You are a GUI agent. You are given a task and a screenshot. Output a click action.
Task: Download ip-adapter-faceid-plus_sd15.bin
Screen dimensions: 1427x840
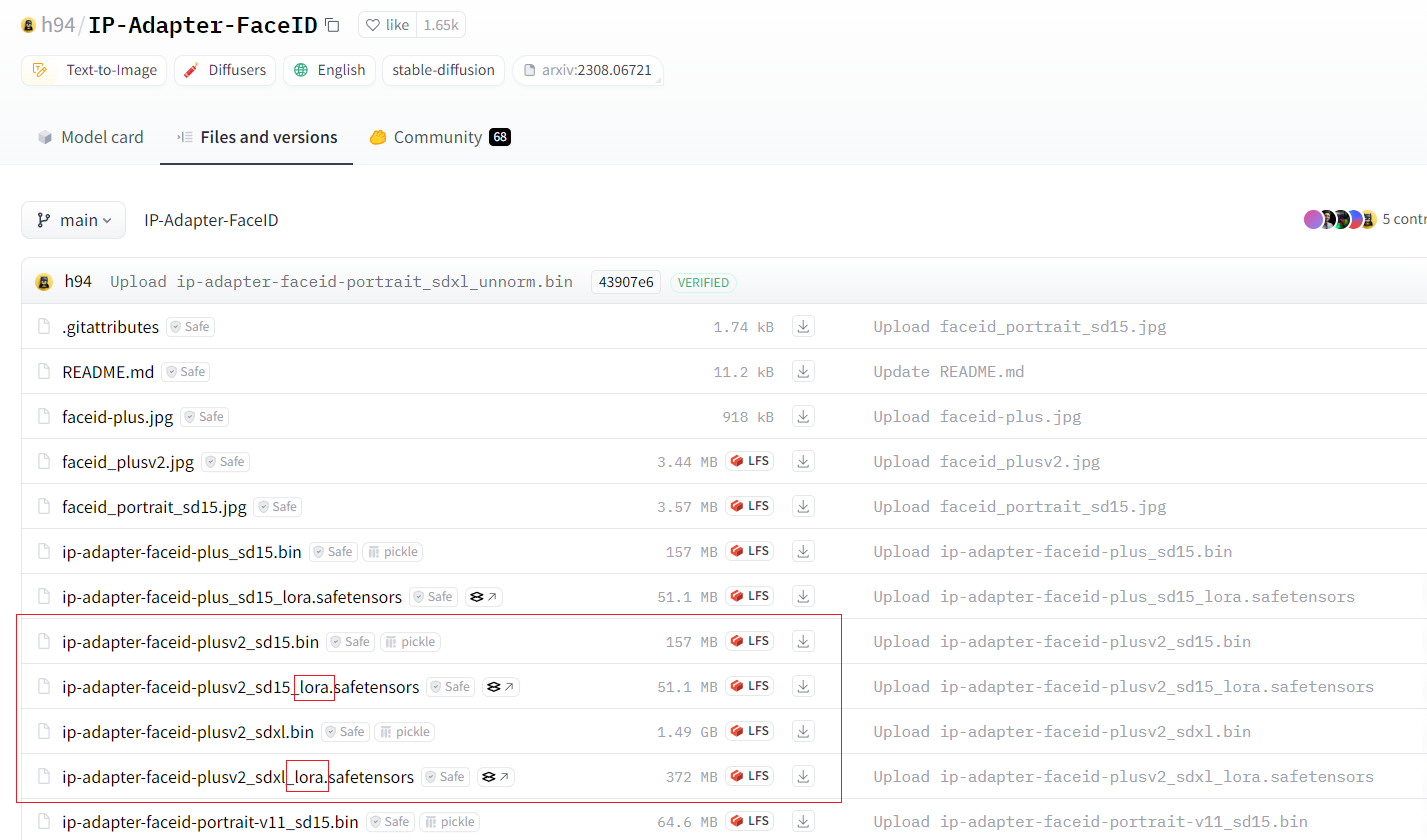tap(803, 551)
